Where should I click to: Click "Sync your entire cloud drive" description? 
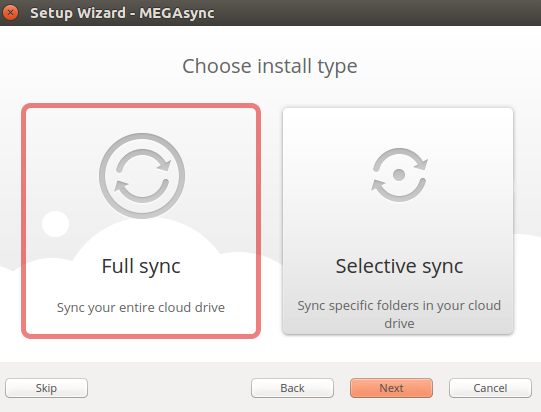(141, 307)
